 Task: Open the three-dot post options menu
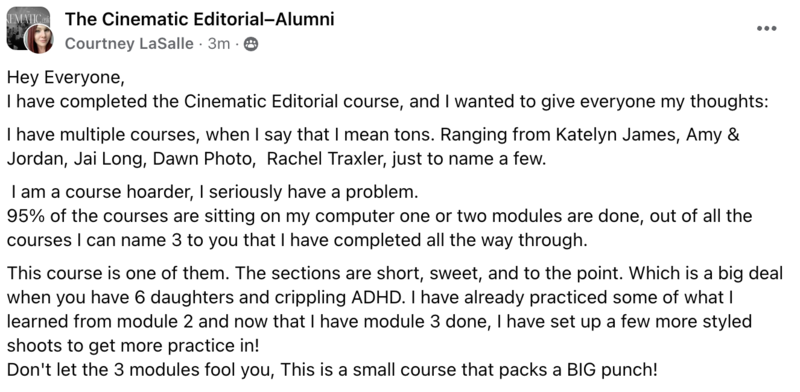(766, 29)
